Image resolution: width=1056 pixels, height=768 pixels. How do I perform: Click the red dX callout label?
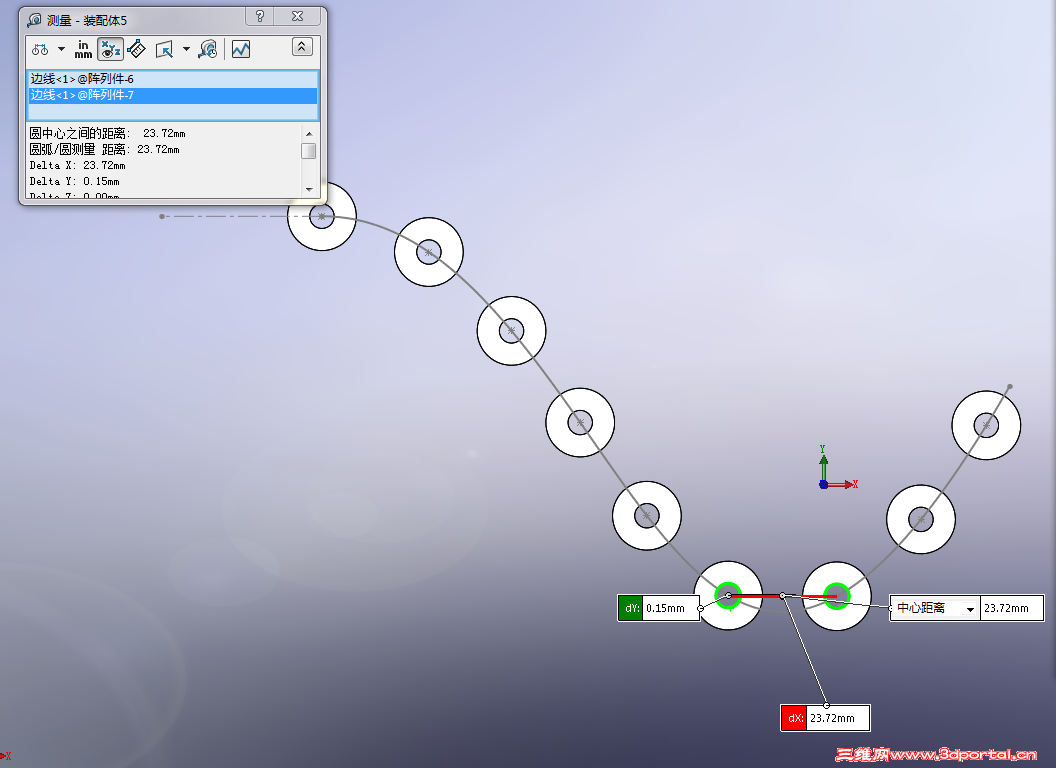pos(795,718)
